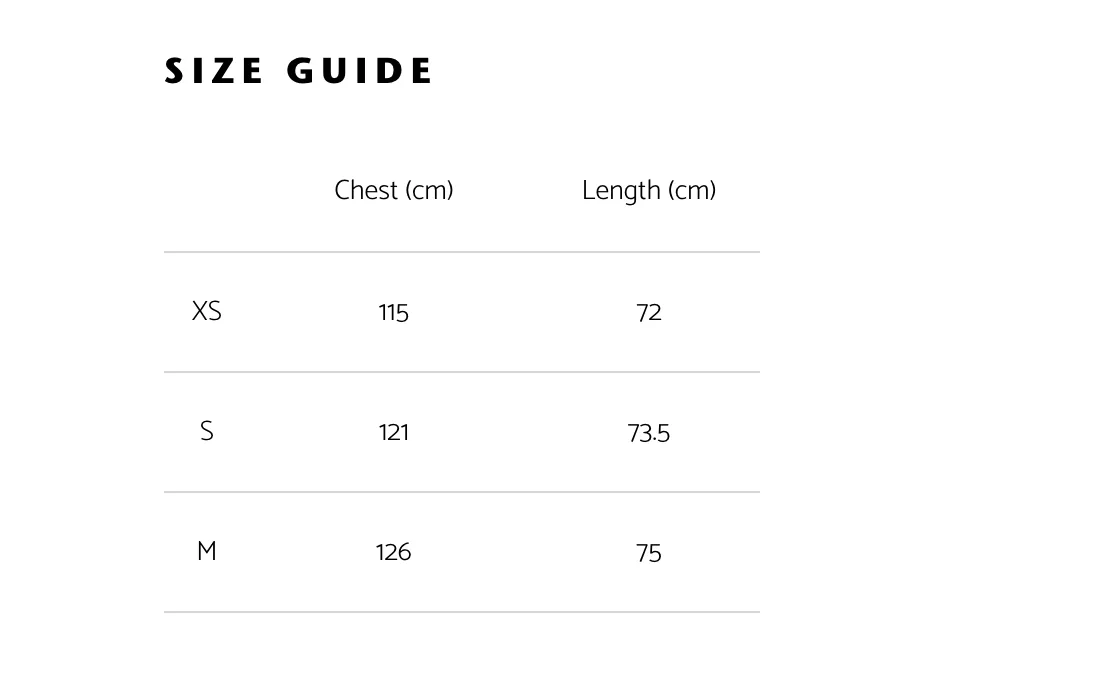
Task: Click the SIZE GUIDE heading
Action: pyautogui.click(x=298, y=71)
